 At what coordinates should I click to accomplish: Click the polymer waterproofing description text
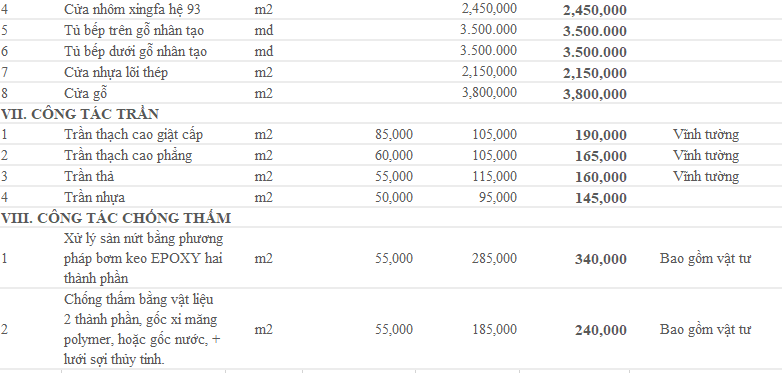(x=142, y=329)
